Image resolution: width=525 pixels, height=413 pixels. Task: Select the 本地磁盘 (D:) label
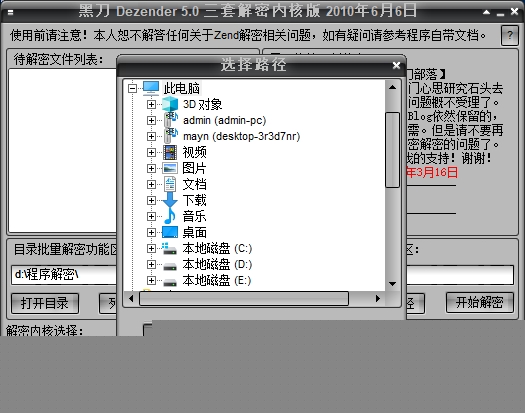(x=217, y=264)
